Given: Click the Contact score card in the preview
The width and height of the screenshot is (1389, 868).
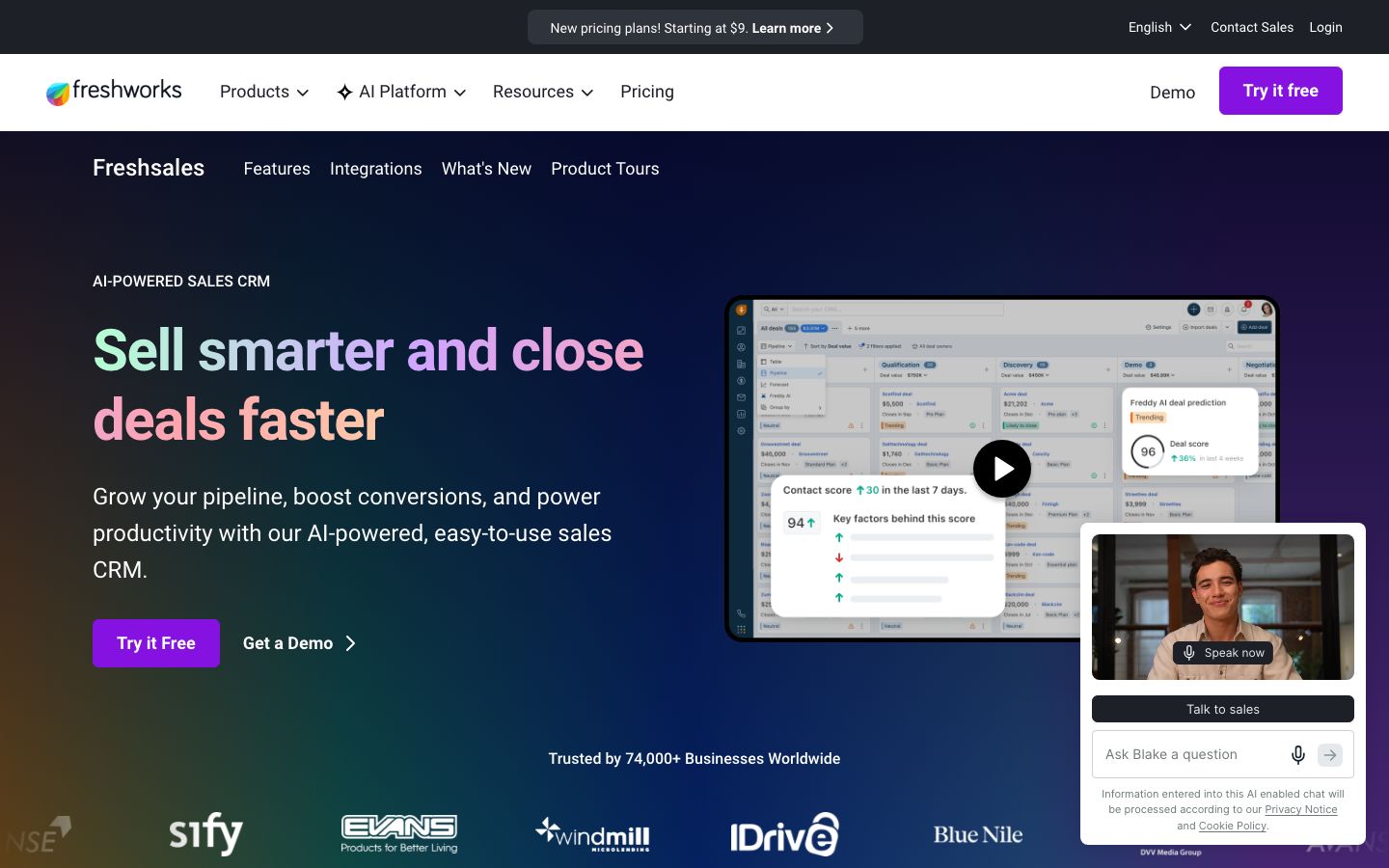Looking at the screenshot, I should pos(887,545).
